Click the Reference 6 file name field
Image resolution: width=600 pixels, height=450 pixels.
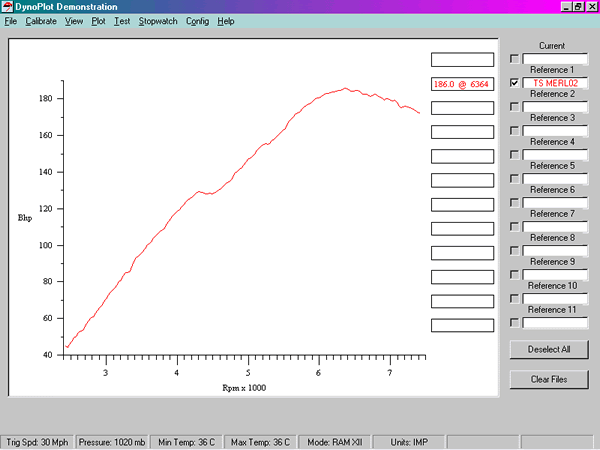click(555, 203)
